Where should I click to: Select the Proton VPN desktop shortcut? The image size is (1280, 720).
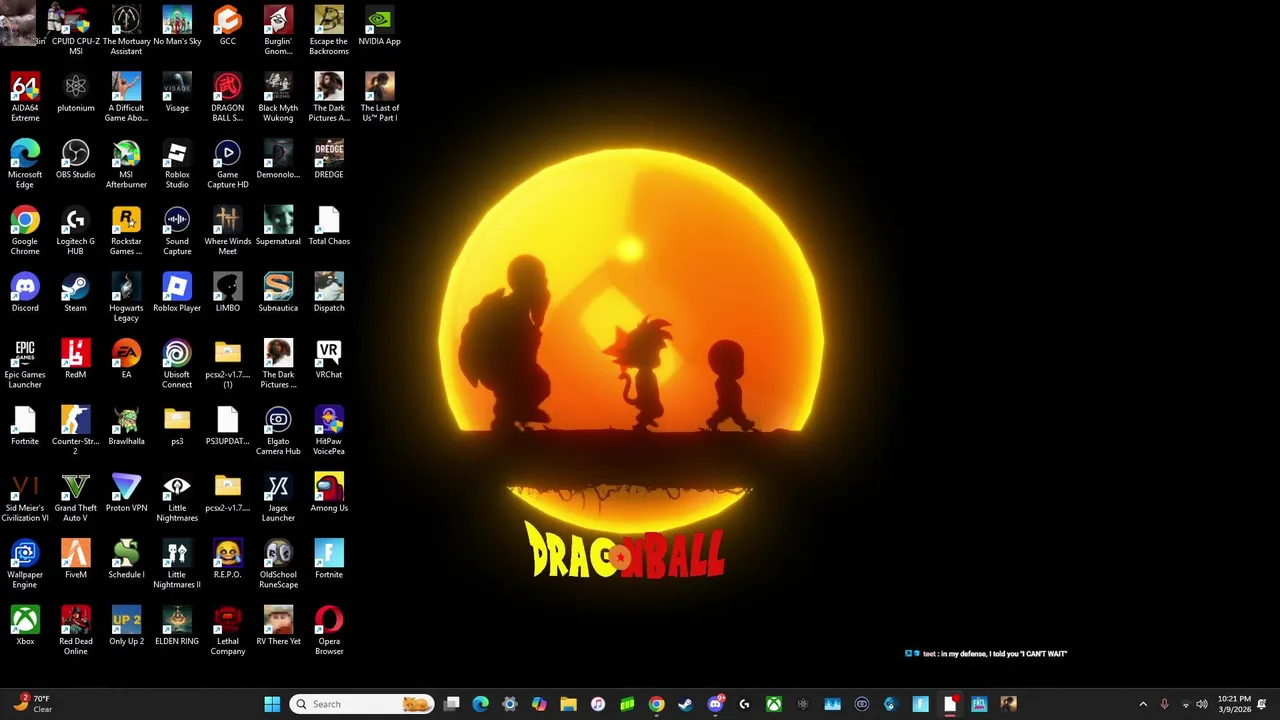click(126, 493)
